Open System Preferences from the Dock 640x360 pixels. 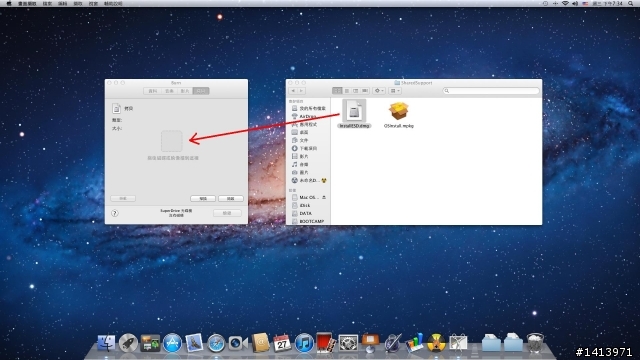pos(348,343)
